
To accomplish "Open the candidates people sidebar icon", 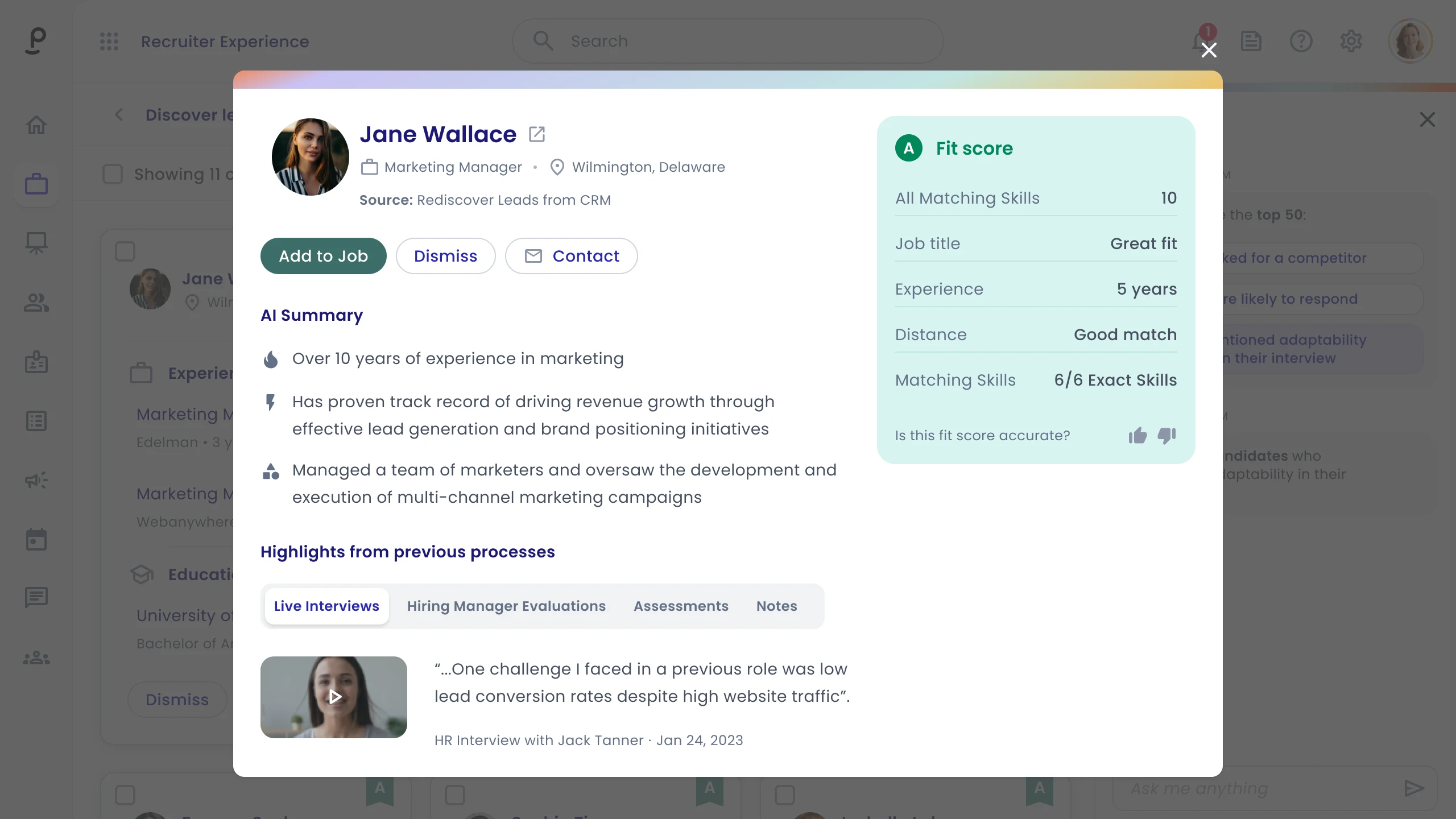I will [36, 303].
